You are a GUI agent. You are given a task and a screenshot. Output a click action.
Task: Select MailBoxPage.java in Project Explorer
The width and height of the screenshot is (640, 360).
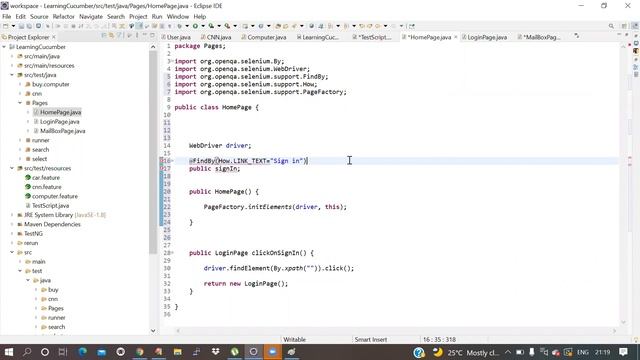pos(62,131)
